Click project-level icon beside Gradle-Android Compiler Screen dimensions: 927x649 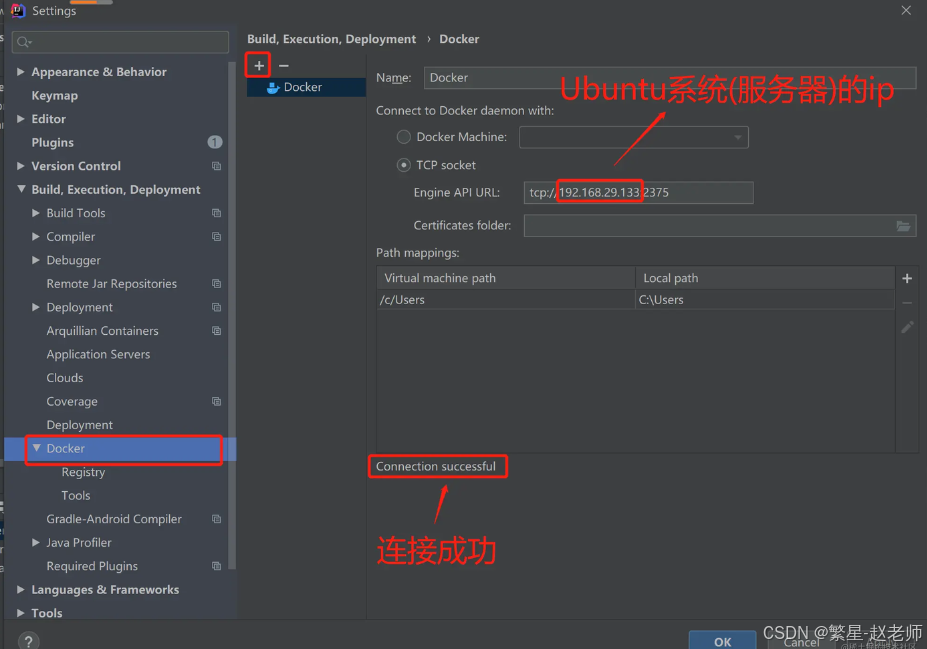click(216, 519)
